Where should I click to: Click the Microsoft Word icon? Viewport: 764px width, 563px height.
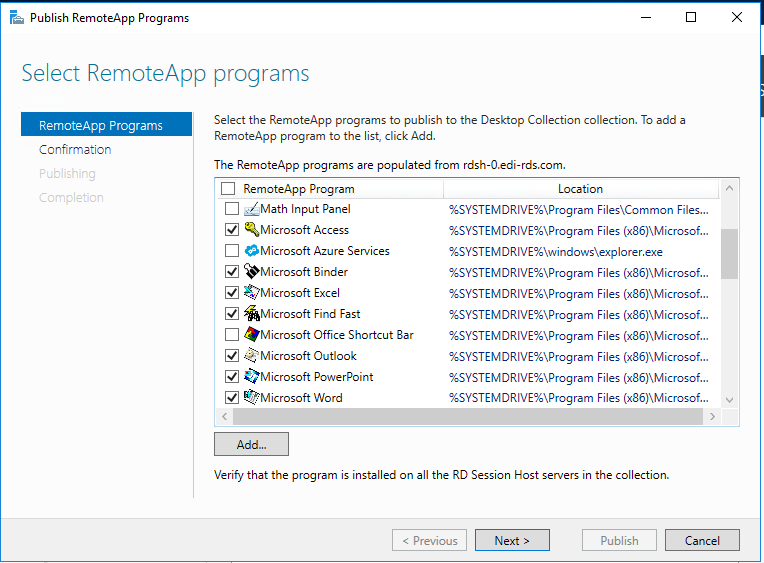coord(251,397)
